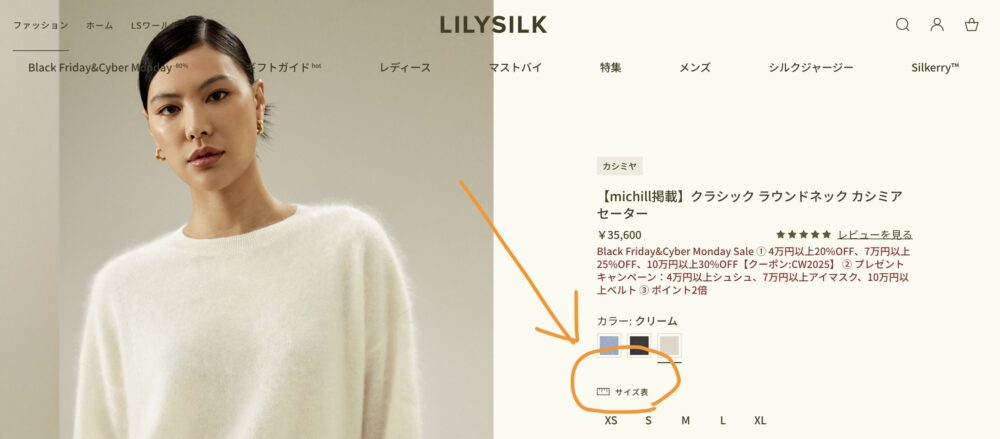
Task: Open the user account icon
Action: point(937,25)
